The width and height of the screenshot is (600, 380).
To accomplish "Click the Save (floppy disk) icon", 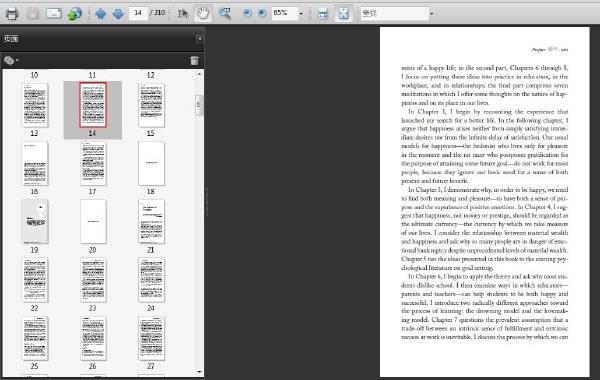I will point(33,14).
